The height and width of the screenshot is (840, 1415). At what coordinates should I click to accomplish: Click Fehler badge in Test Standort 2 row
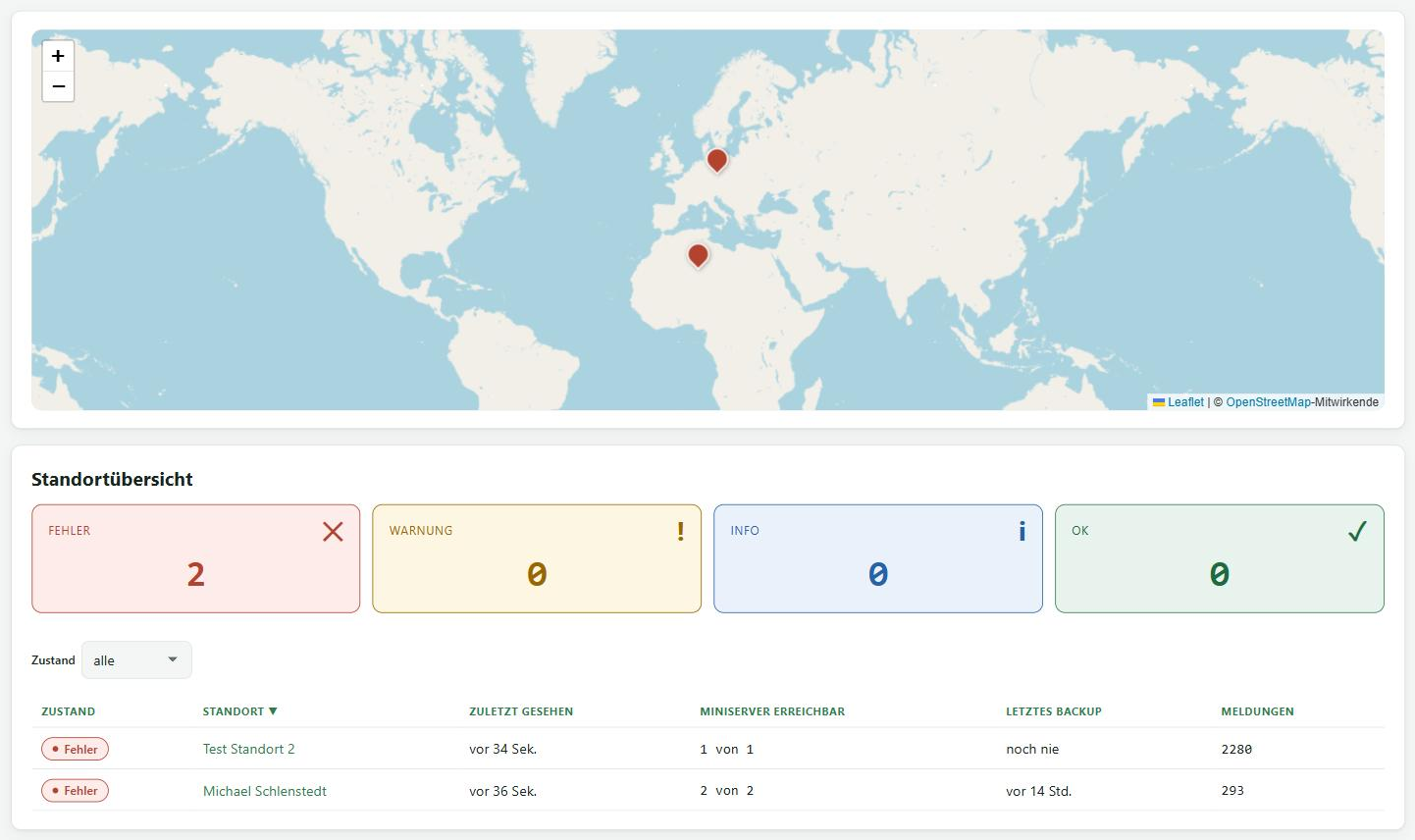tap(75, 749)
